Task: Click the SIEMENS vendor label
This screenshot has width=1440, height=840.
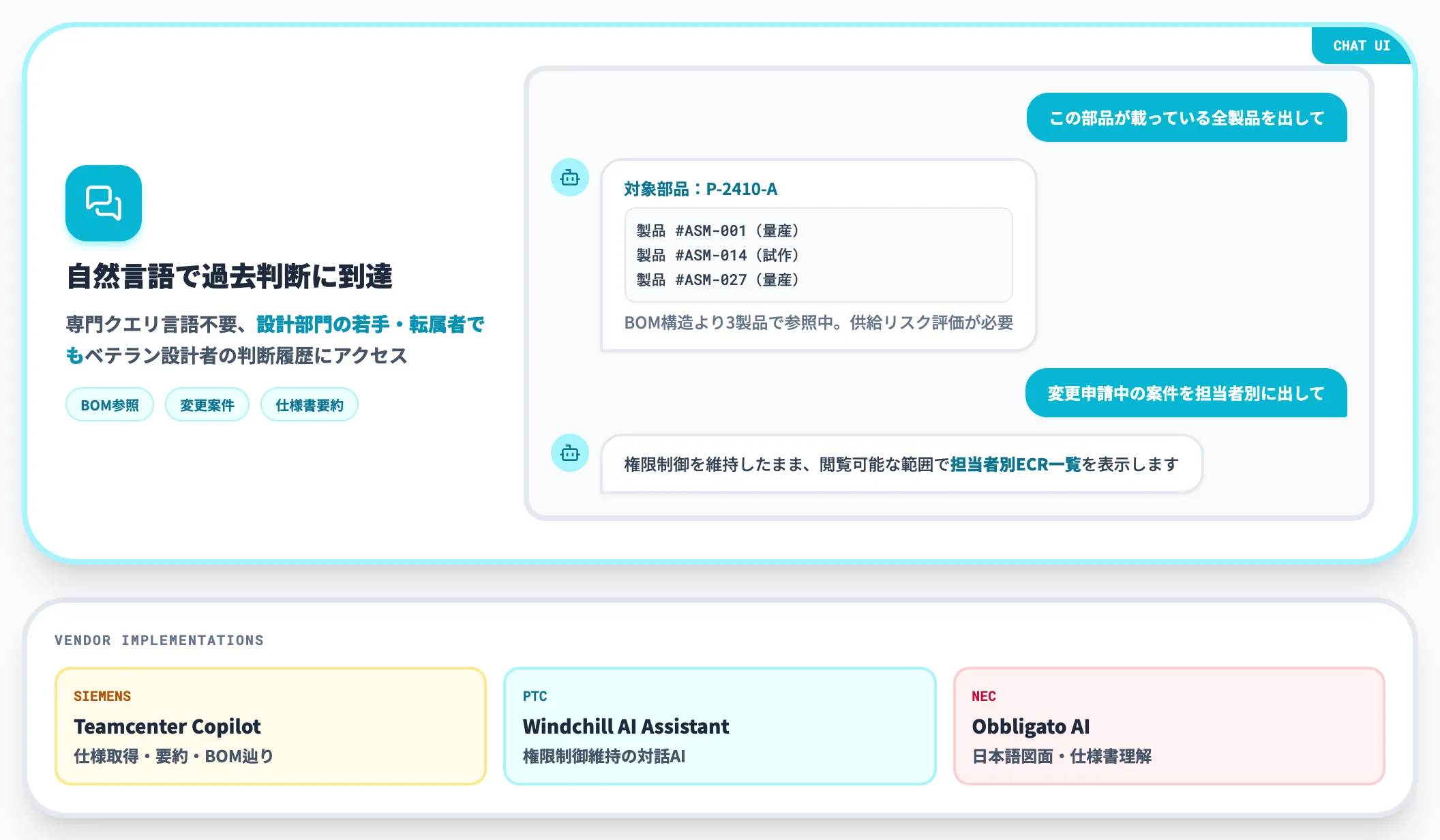Action: (102, 696)
